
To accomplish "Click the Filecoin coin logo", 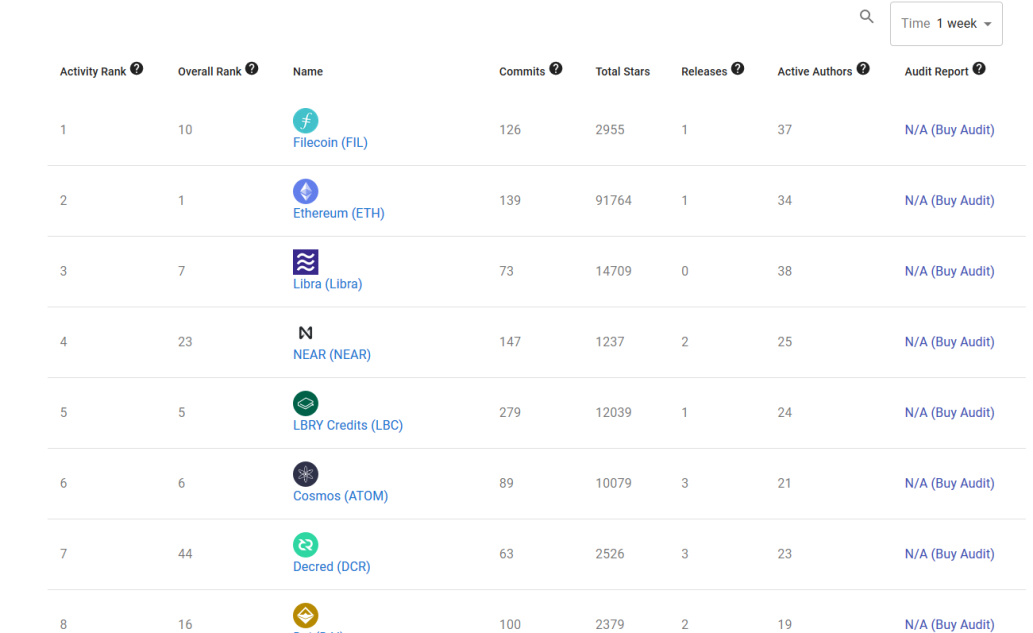I will pos(306,121).
